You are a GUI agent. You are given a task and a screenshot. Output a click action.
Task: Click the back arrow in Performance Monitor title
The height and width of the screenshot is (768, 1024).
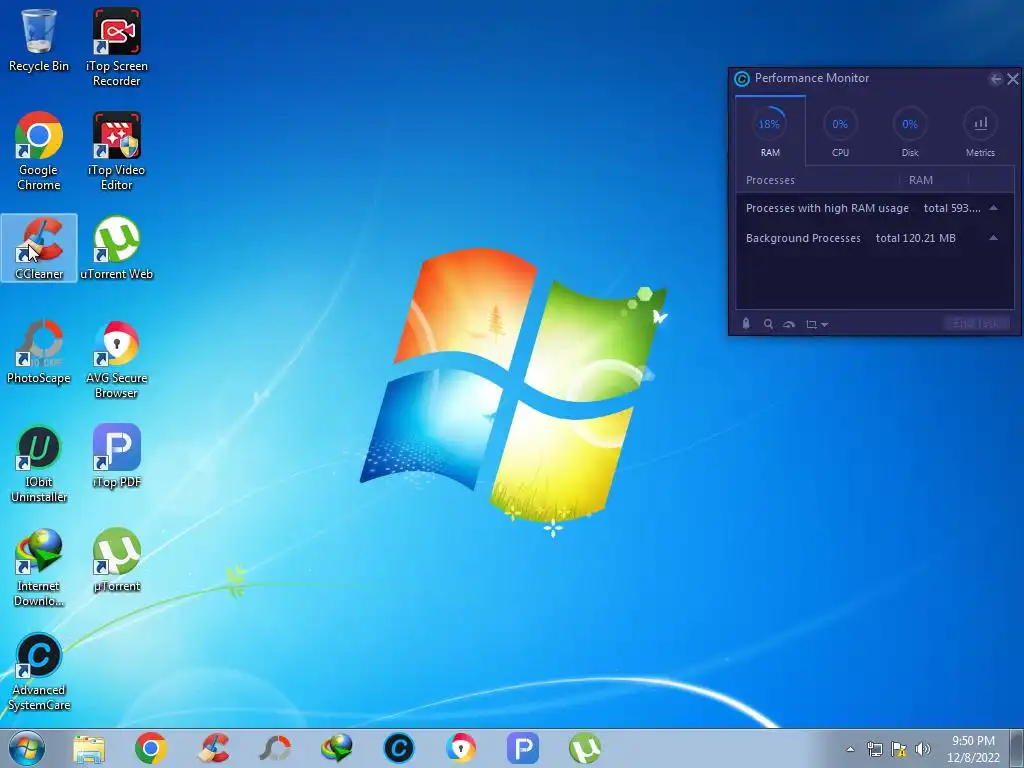[995, 79]
